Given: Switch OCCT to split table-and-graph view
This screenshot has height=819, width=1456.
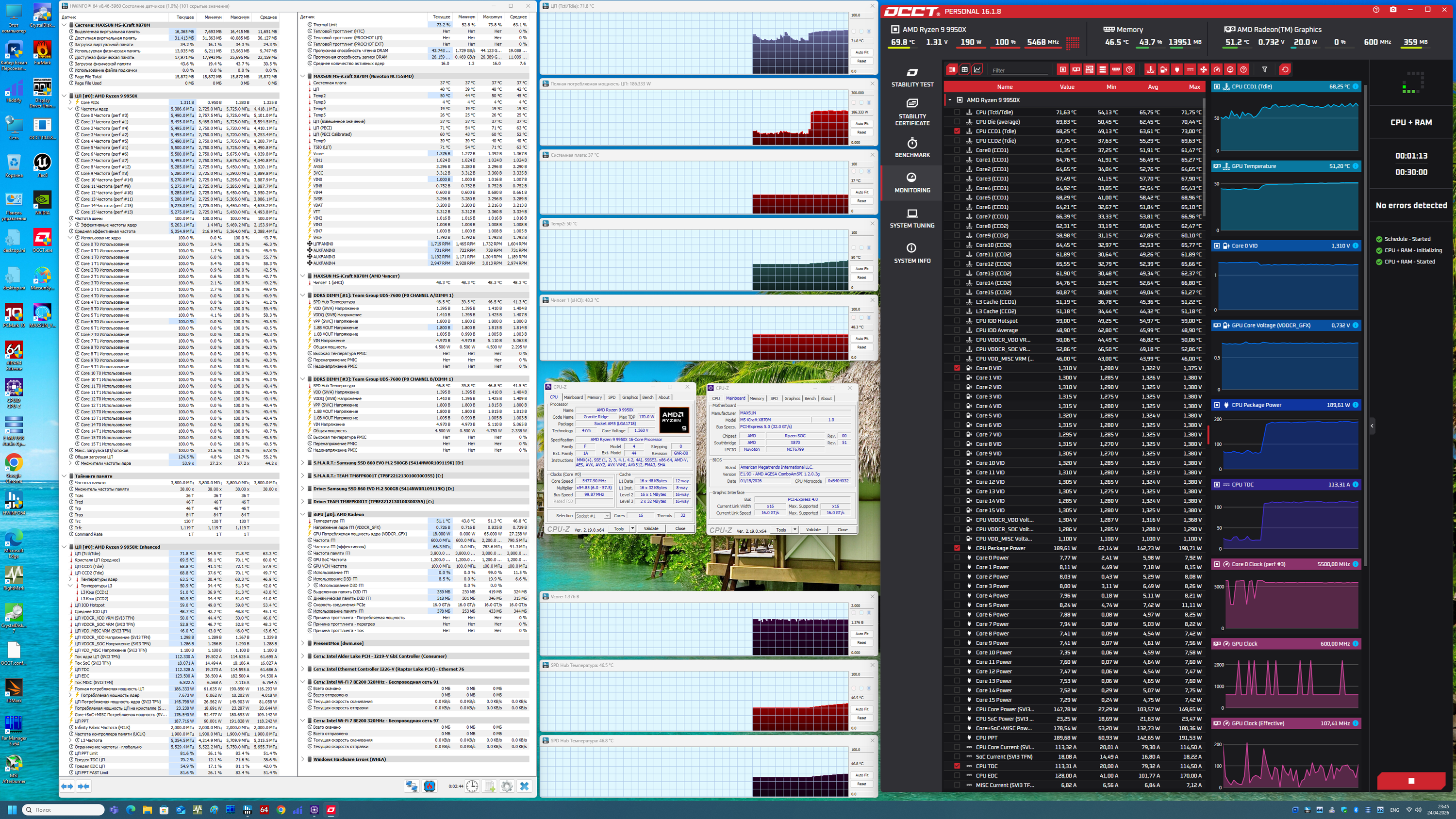Looking at the screenshot, I should [952, 69].
